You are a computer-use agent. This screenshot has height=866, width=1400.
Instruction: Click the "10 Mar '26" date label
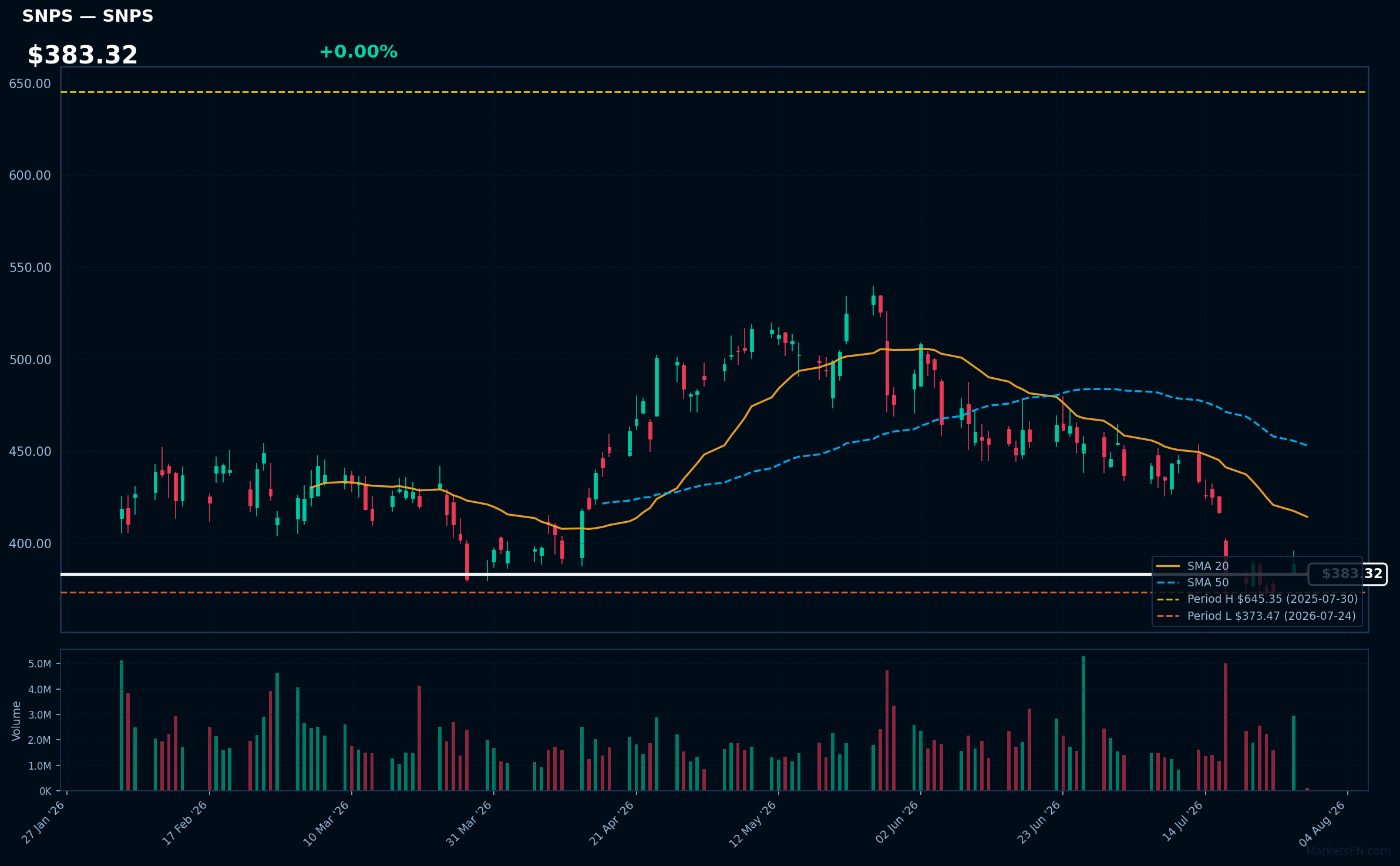(x=326, y=823)
